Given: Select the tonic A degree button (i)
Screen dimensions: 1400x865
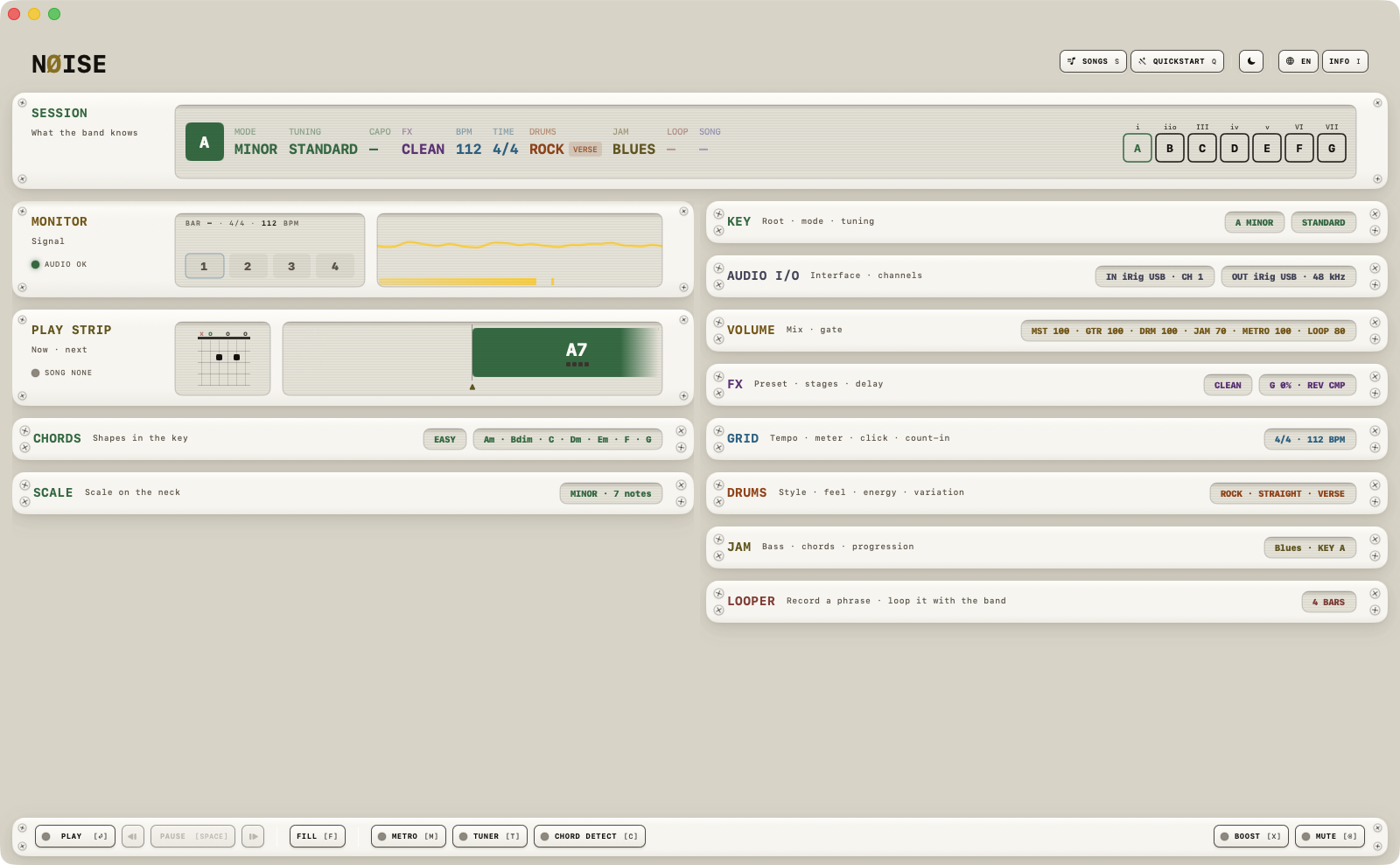Looking at the screenshot, I should (1137, 148).
